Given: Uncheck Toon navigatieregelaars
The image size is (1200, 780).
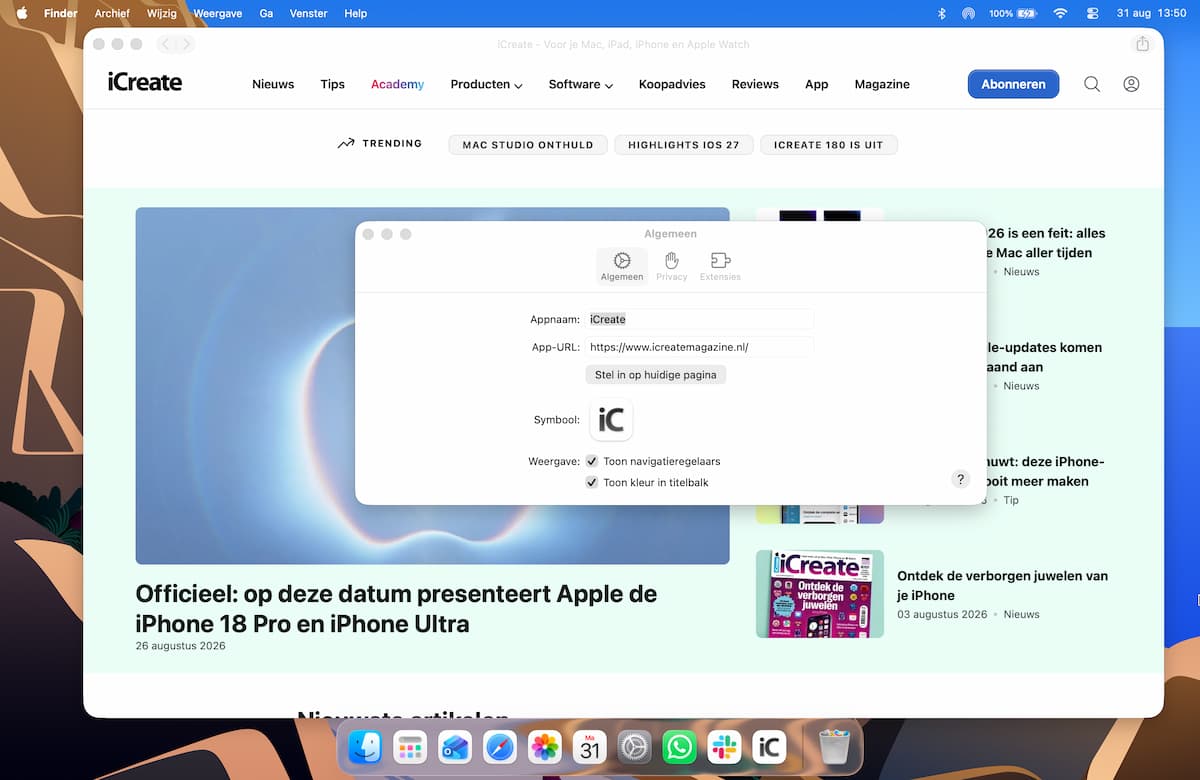Looking at the screenshot, I should point(592,461).
